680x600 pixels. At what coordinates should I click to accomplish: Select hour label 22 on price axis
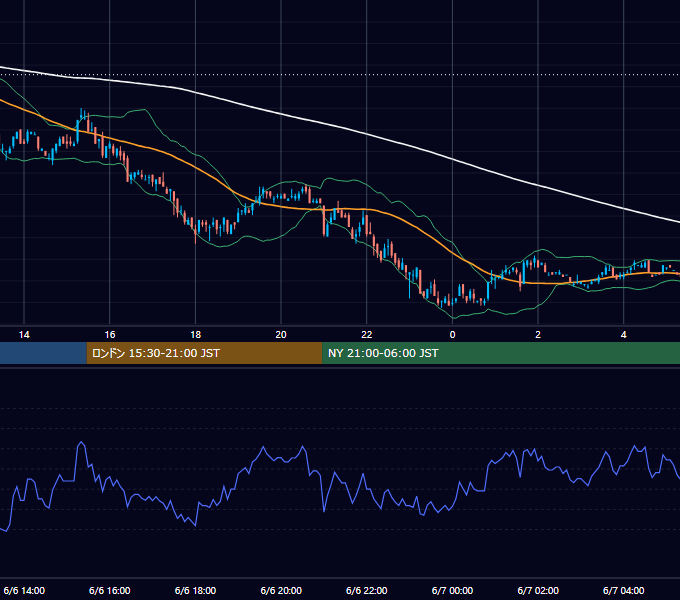point(367,335)
